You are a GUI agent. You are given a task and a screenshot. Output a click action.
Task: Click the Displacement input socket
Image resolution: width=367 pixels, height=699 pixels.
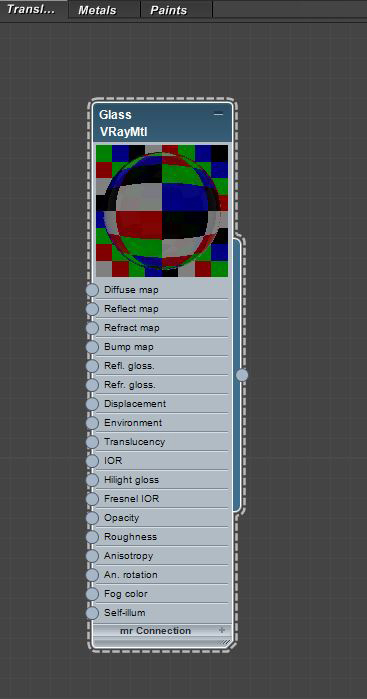pos(92,404)
